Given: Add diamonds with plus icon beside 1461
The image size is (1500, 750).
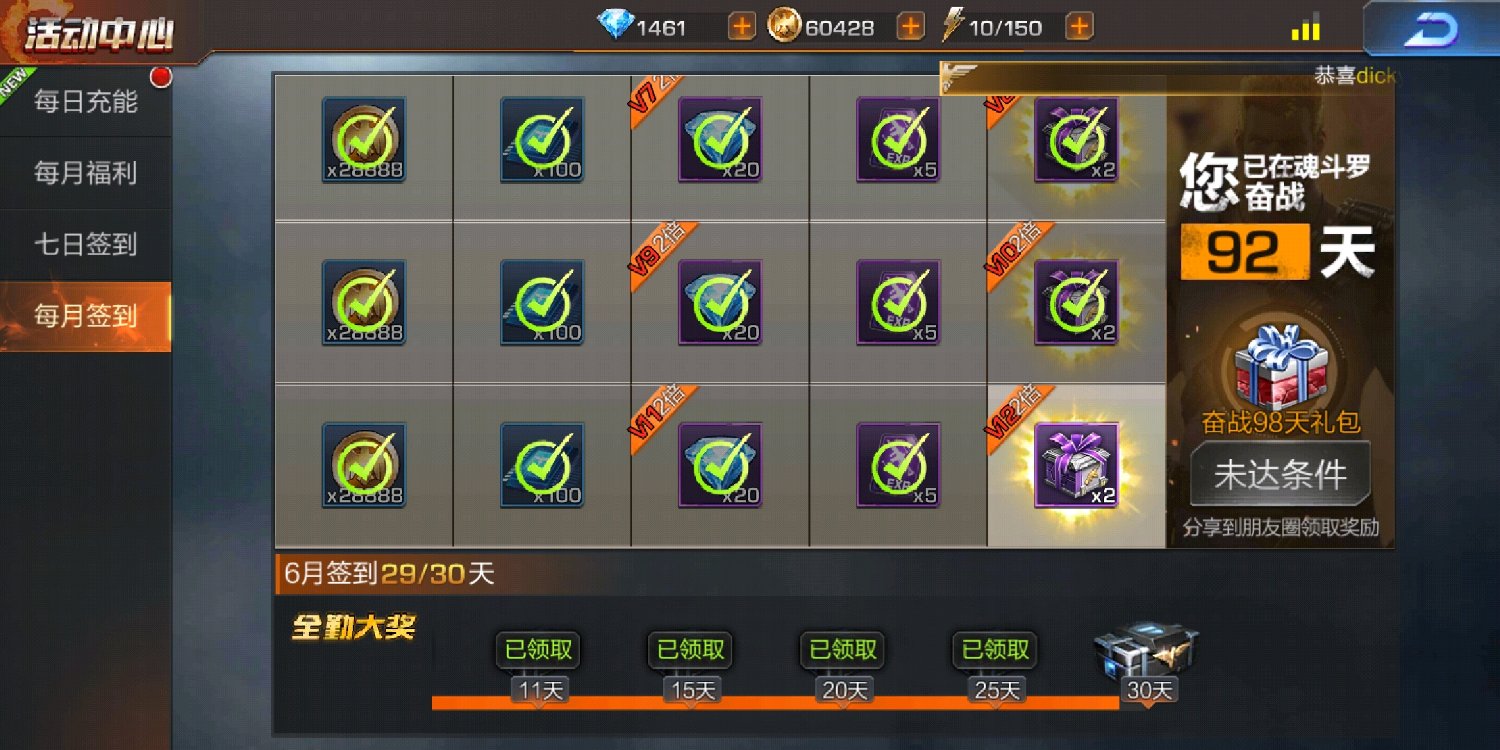Looking at the screenshot, I should [x=741, y=27].
